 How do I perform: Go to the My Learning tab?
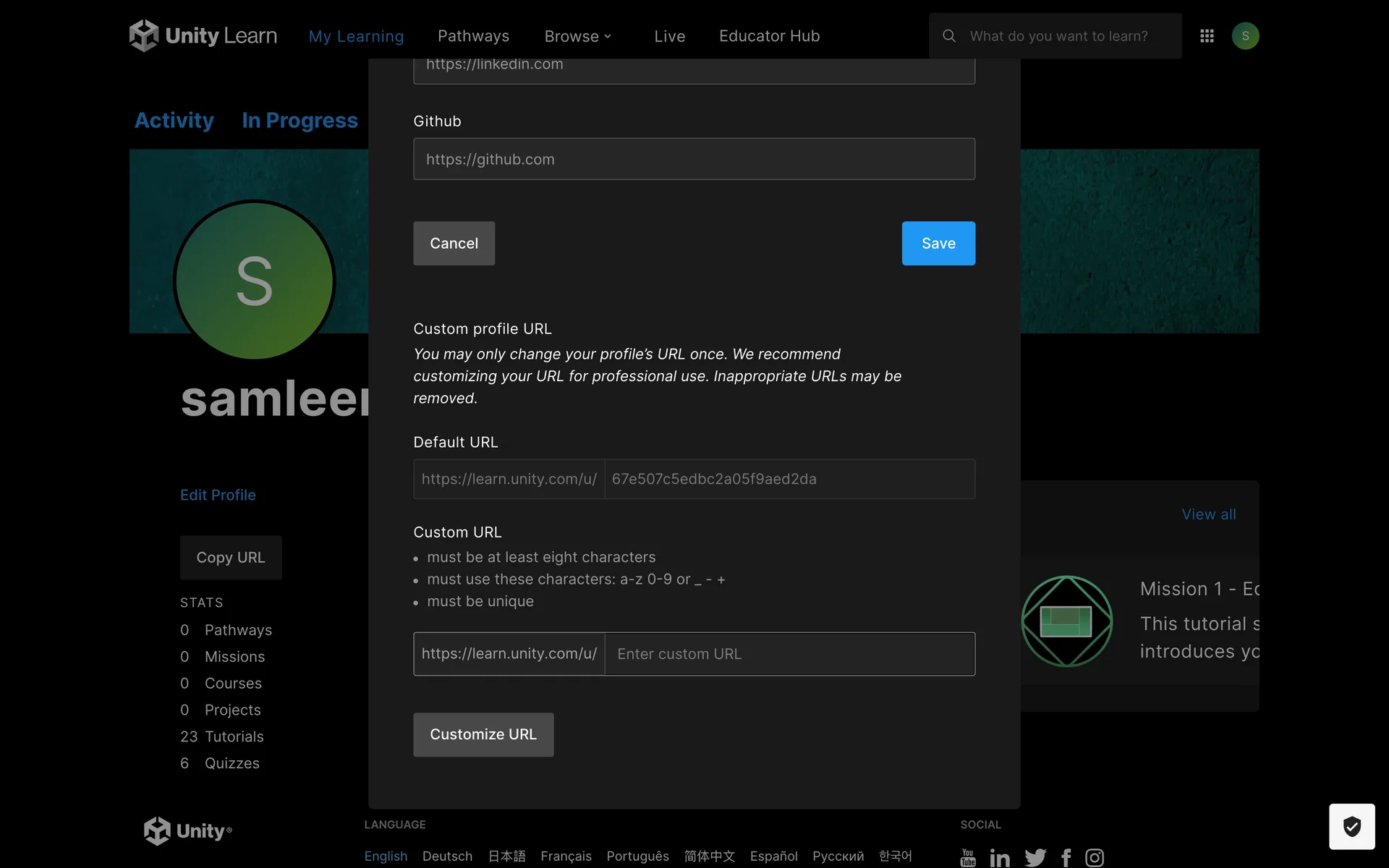pyautogui.click(x=356, y=36)
